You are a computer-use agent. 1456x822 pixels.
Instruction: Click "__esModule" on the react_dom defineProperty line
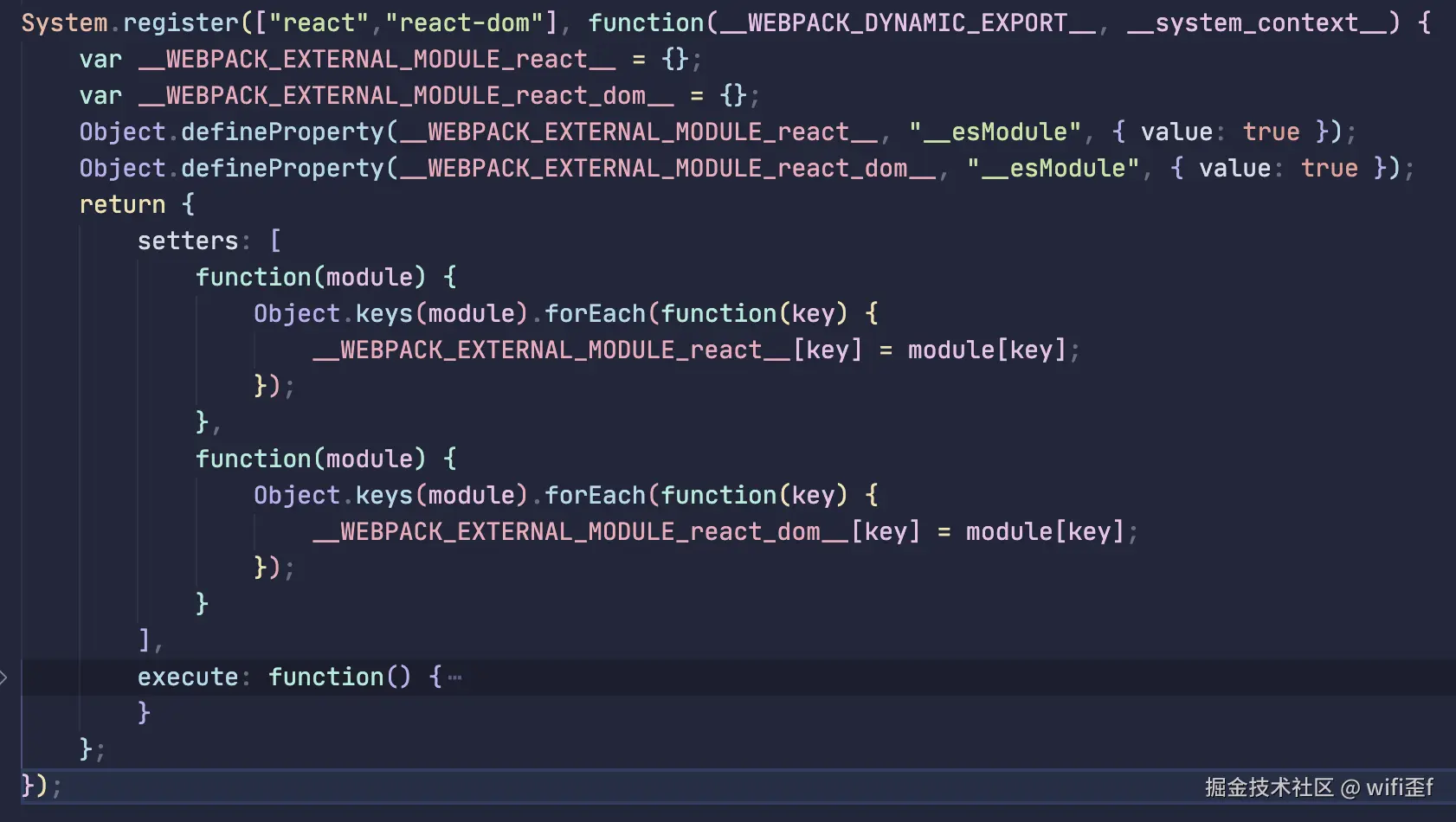(1053, 168)
